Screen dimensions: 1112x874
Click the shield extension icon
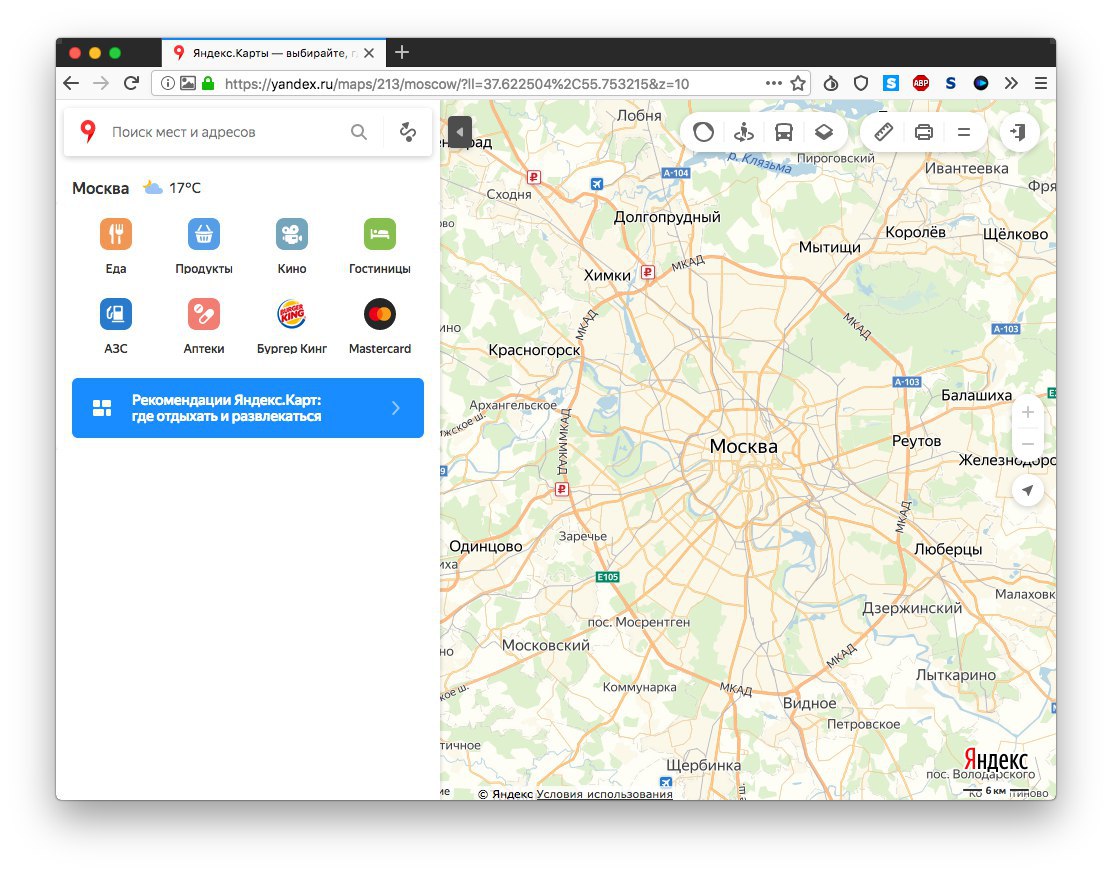coord(861,84)
